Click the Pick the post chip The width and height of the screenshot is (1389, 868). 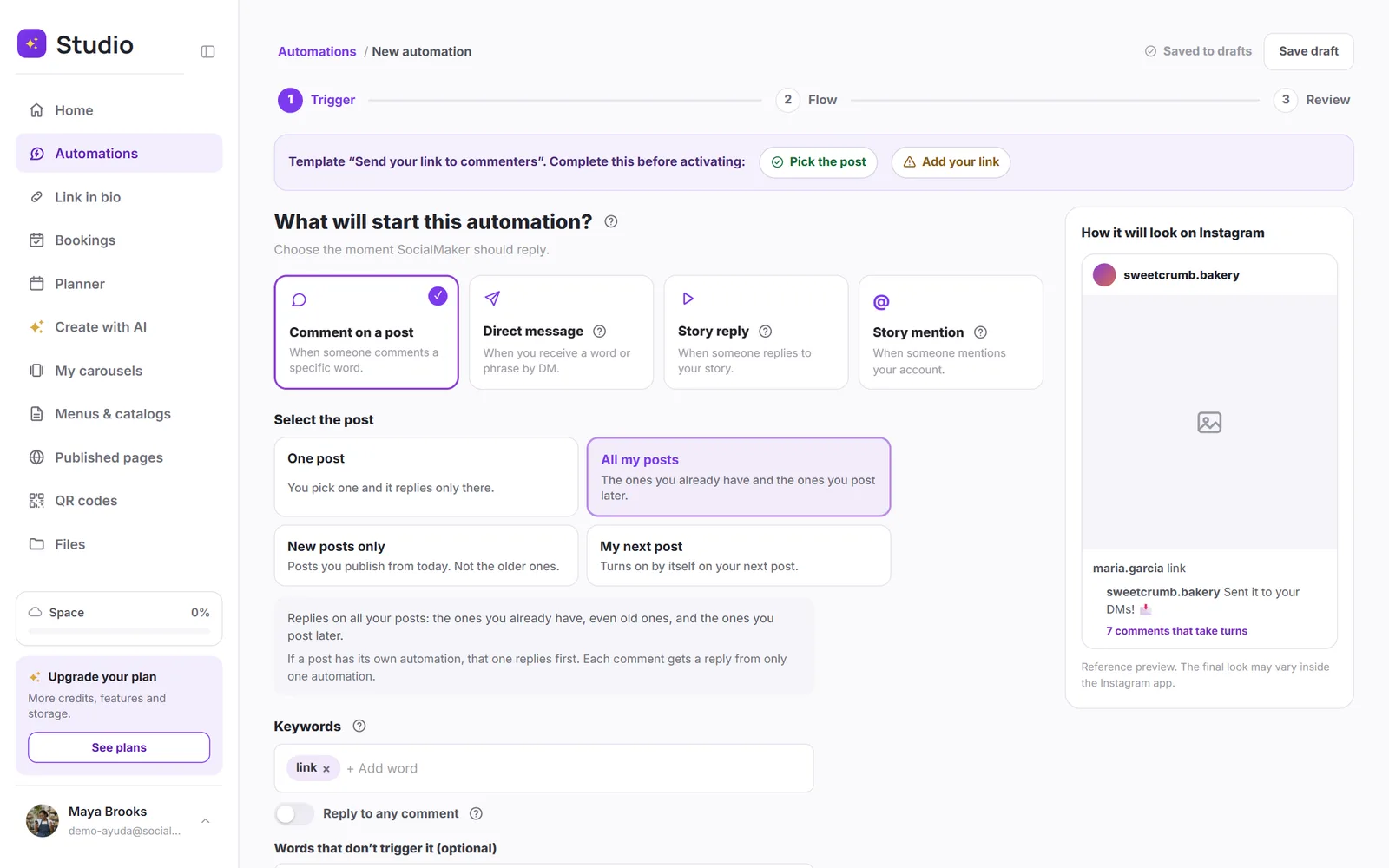point(819,162)
